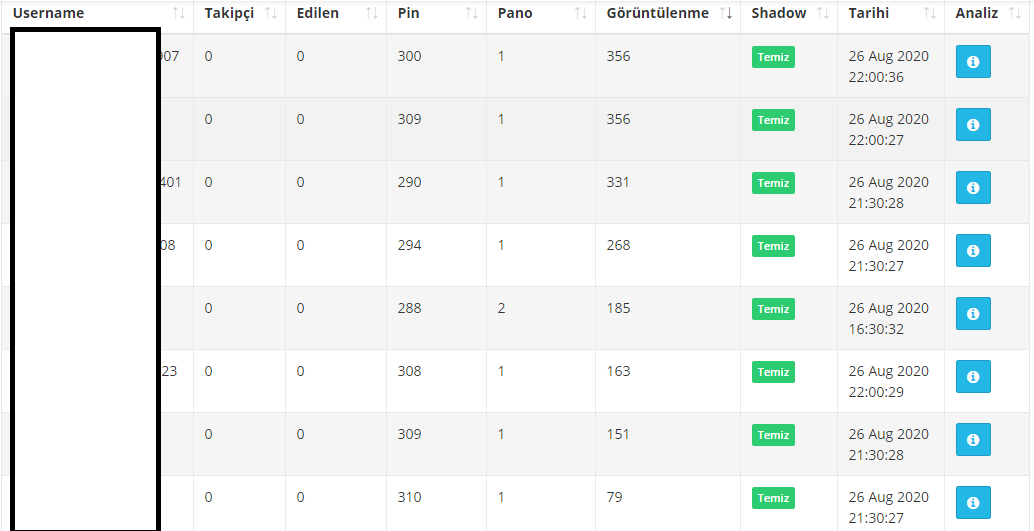1034x531 pixels.
Task: Click info button for row with 331 views
Action: click(973, 188)
